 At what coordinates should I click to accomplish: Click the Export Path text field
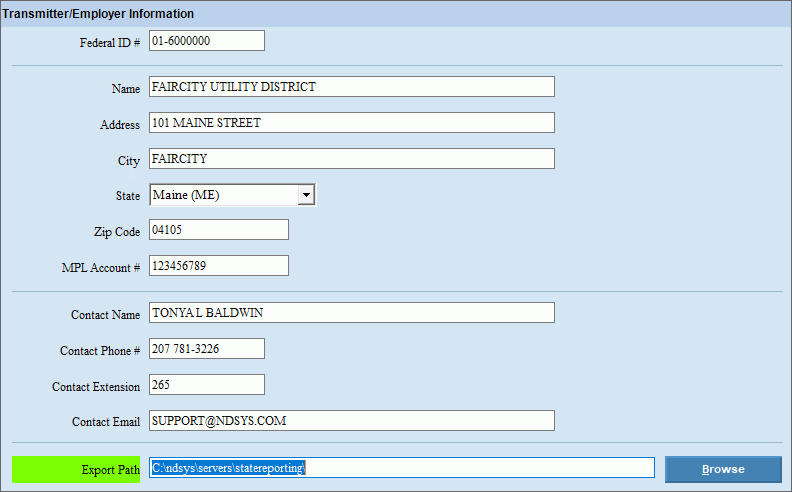click(401, 468)
